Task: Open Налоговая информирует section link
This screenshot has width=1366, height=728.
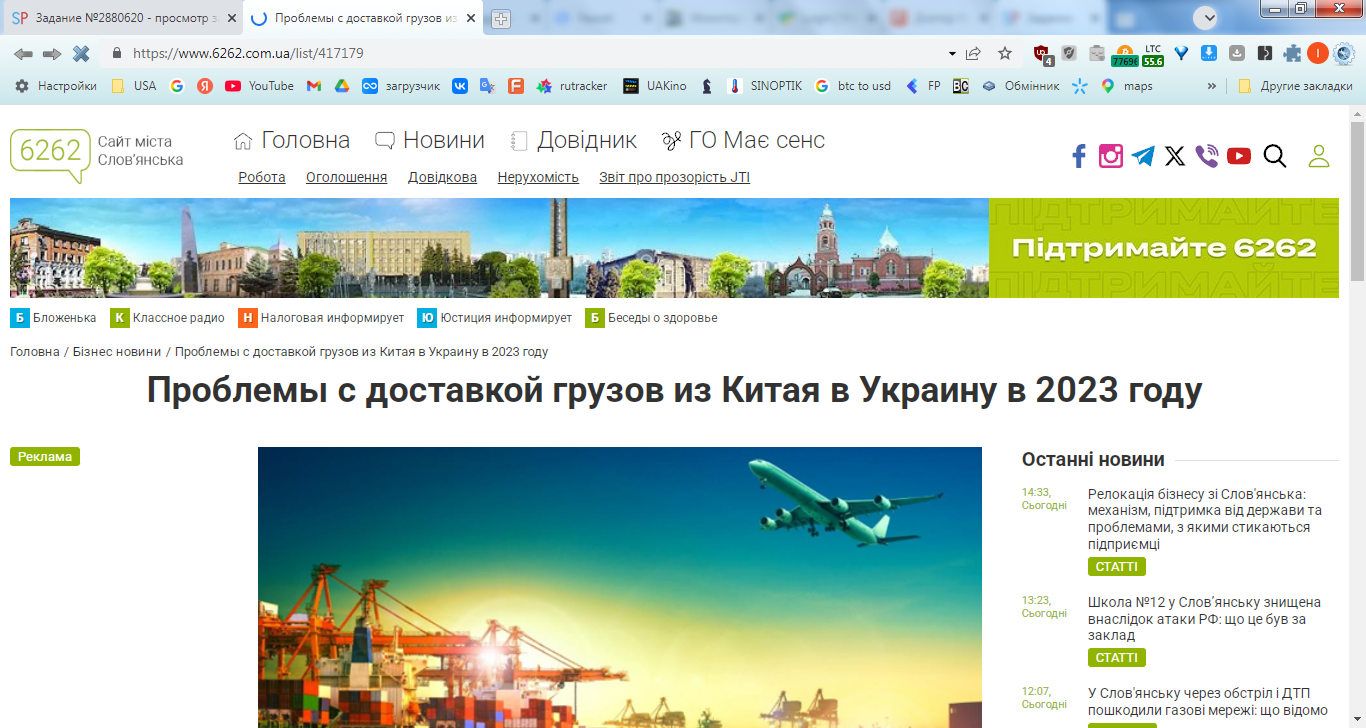Action: pos(321,318)
